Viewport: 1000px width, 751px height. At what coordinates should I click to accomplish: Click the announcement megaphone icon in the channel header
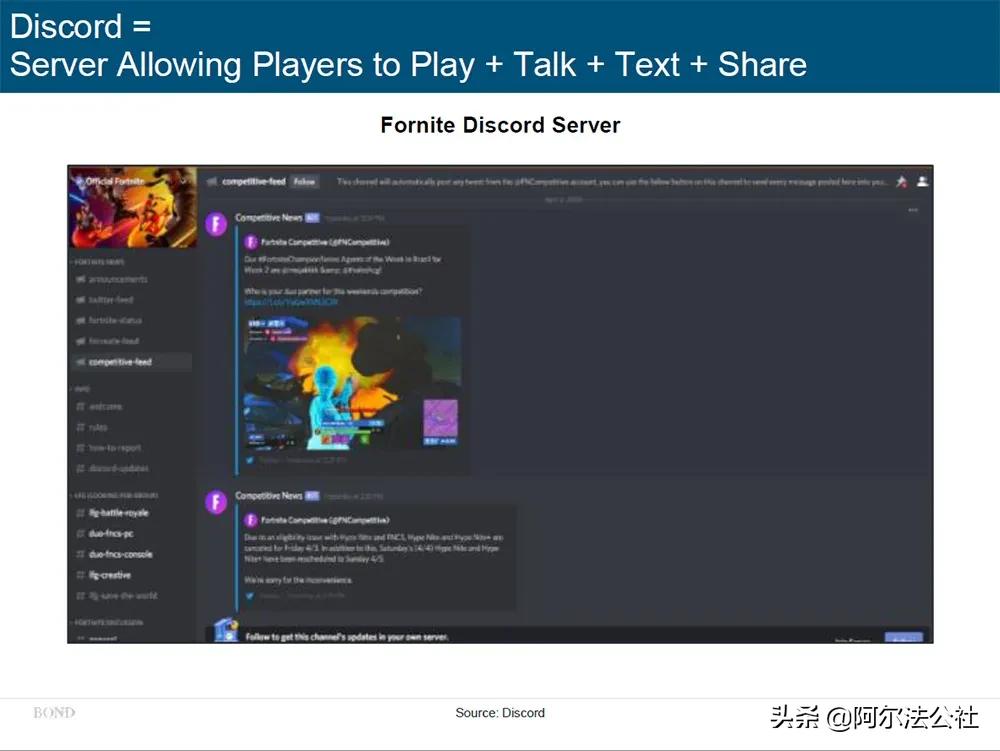212,182
